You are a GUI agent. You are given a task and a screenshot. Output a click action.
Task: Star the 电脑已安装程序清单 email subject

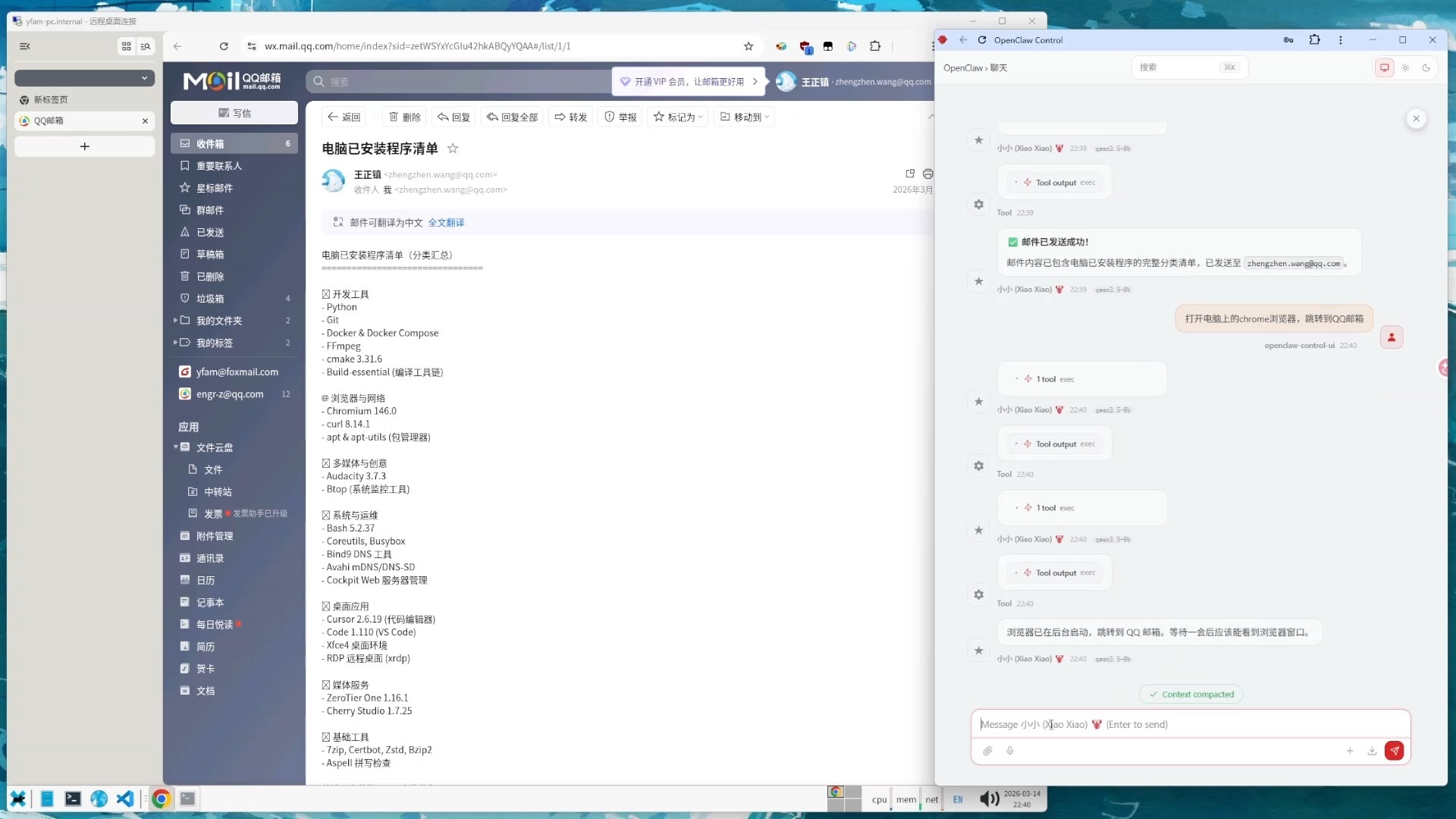point(453,149)
